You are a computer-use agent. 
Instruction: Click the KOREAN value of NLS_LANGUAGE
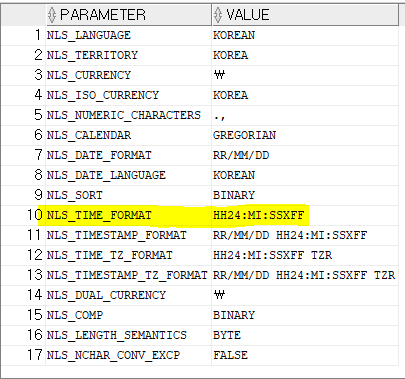coord(305,35)
